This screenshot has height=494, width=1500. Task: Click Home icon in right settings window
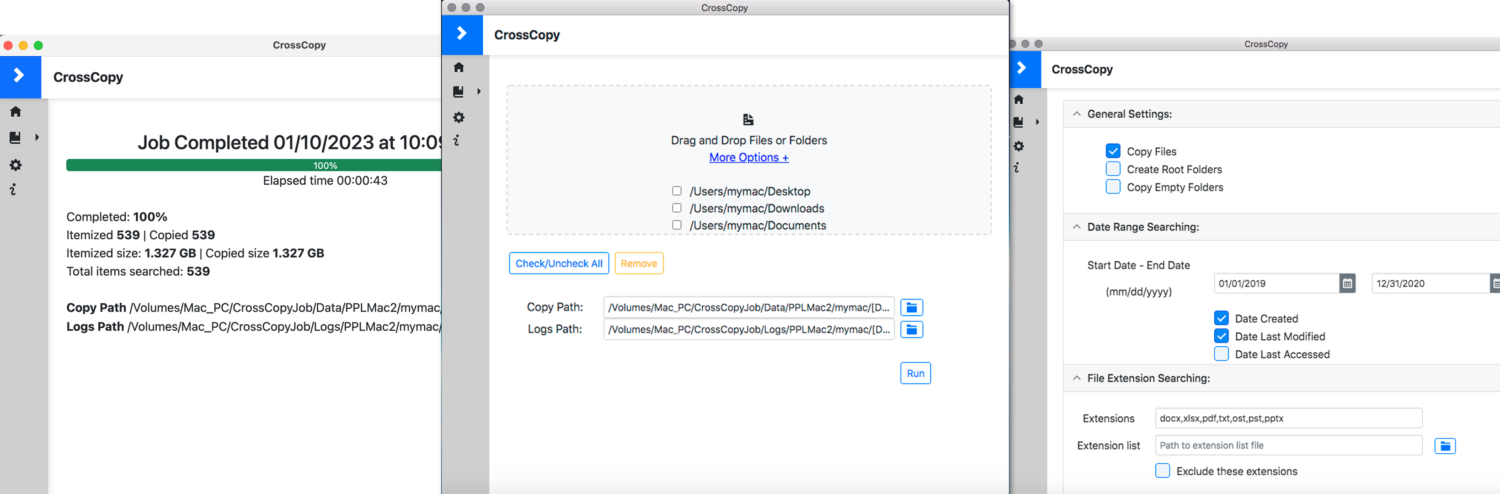tap(1019, 100)
